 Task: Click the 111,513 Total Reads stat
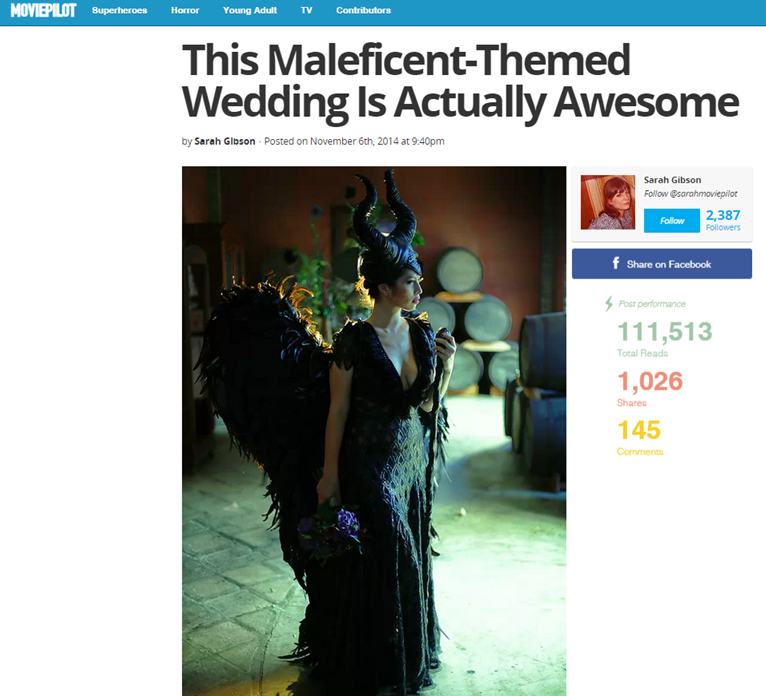tap(664, 339)
